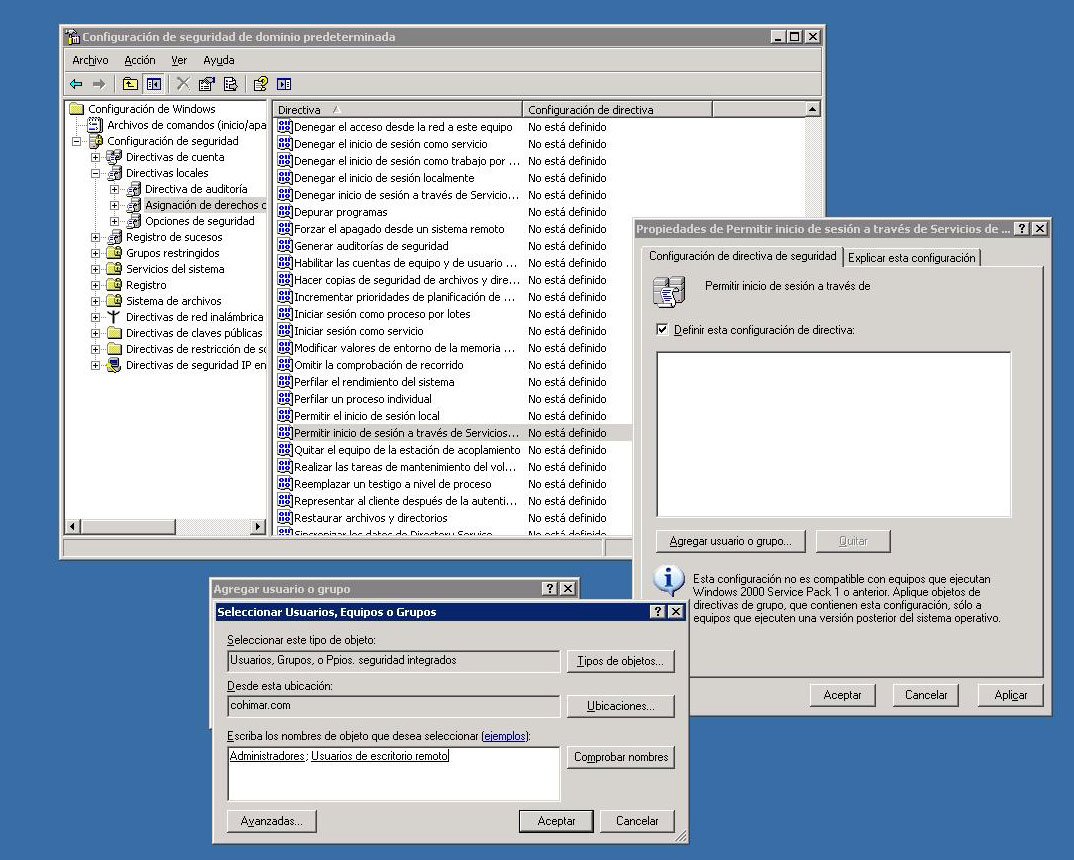Expand the Servicios del sistema node
The width and height of the screenshot is (1074, 860).
95,269
